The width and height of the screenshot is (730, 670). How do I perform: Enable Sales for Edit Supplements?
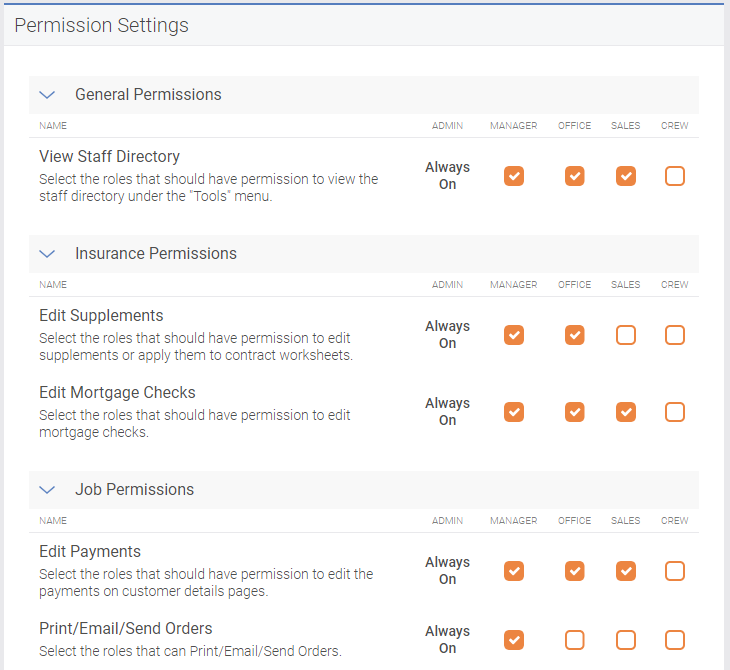click(626, 335)
